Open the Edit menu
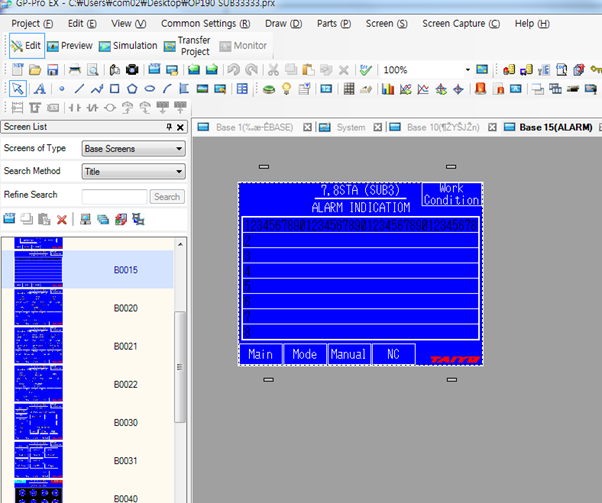The height and width of the screenshot is (503, 602). [82, 23]
